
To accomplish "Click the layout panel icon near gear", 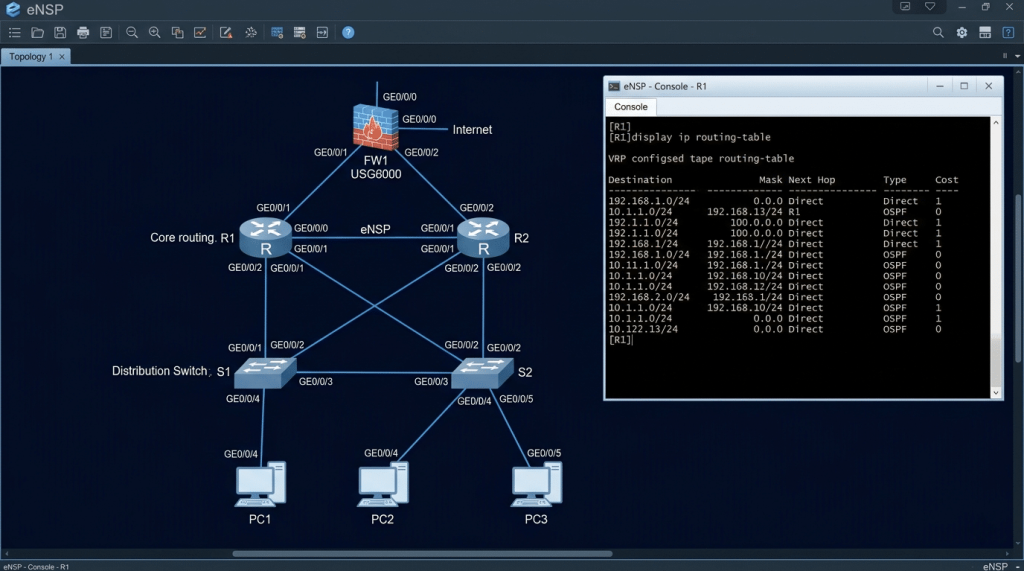I will [x=985, y=32].
